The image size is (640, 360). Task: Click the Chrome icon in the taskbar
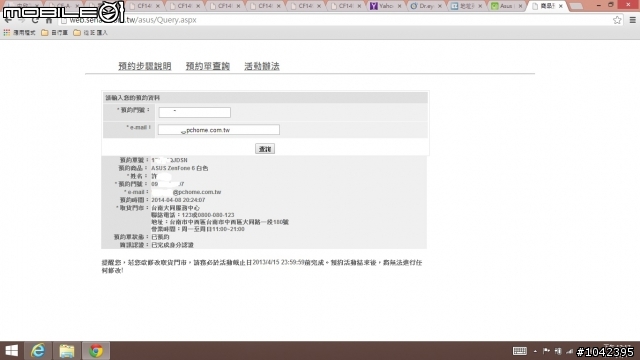(96, 351)
